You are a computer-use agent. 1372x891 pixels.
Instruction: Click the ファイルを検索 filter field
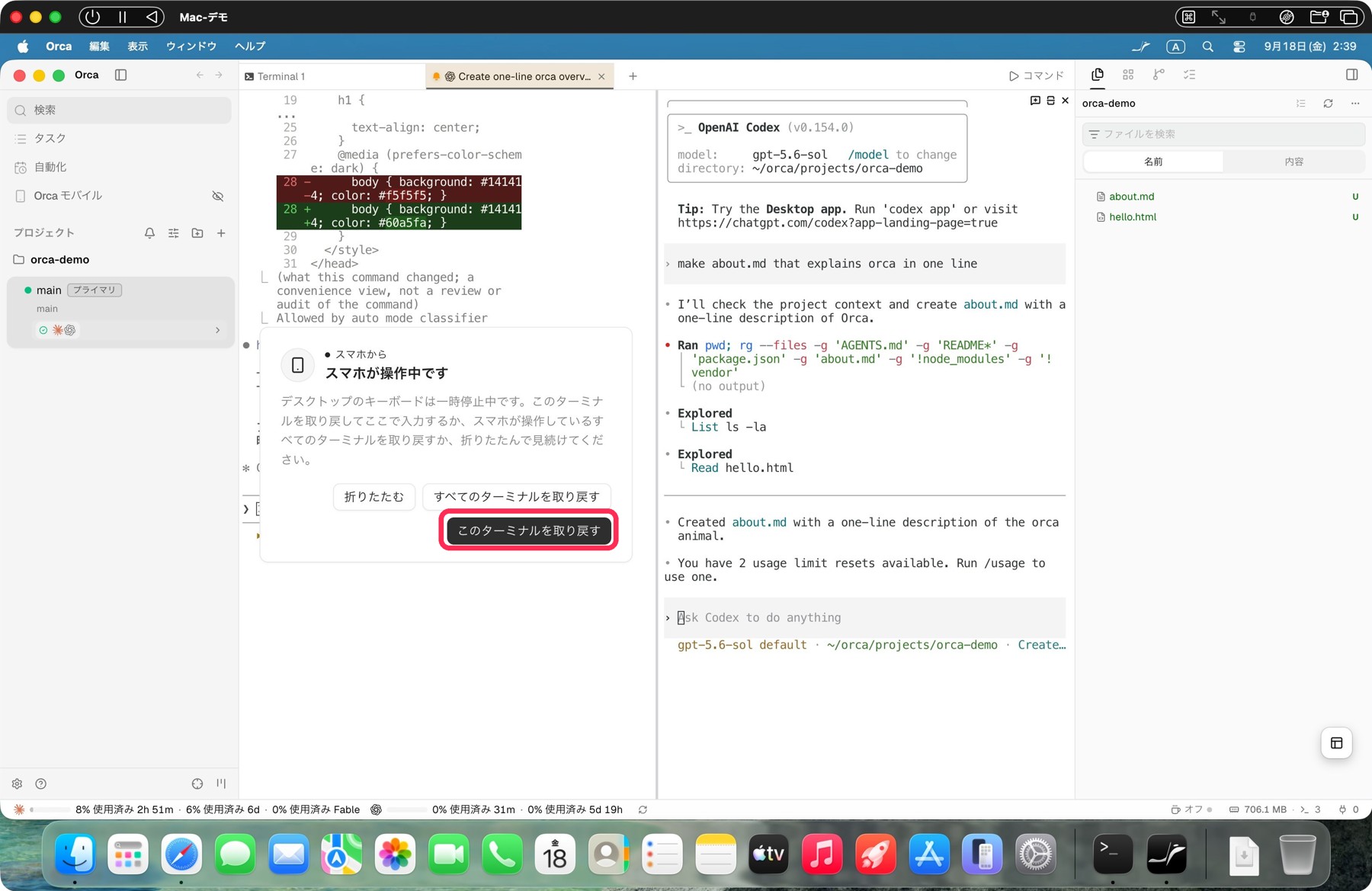1223,134
